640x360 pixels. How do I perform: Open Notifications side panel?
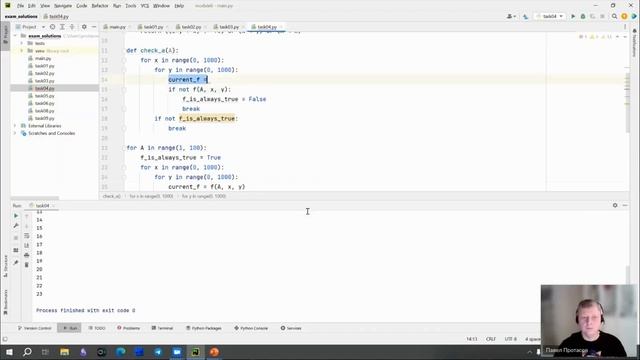pyautogui.click(x=635, y=43)
